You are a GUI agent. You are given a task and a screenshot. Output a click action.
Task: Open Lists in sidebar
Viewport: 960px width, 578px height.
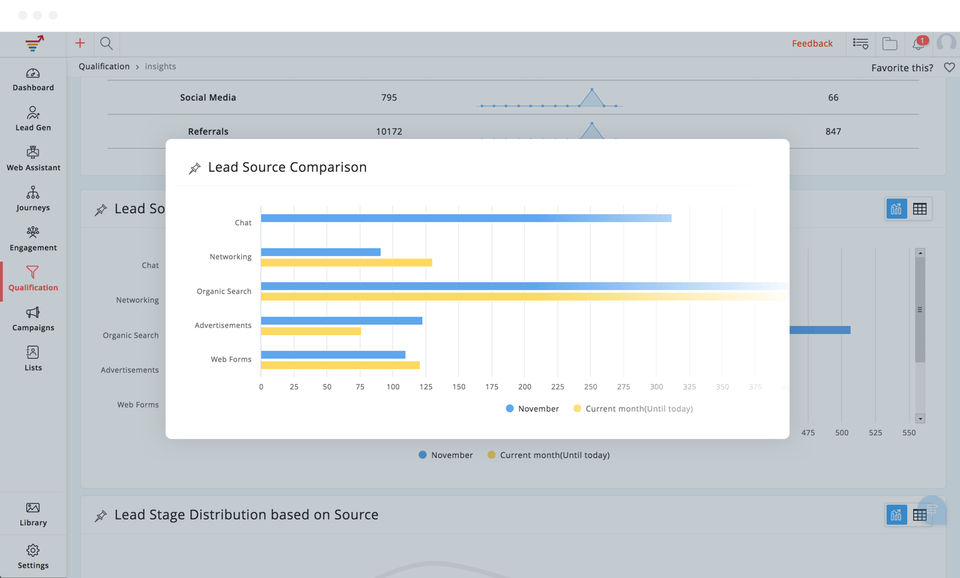point(33,359)
